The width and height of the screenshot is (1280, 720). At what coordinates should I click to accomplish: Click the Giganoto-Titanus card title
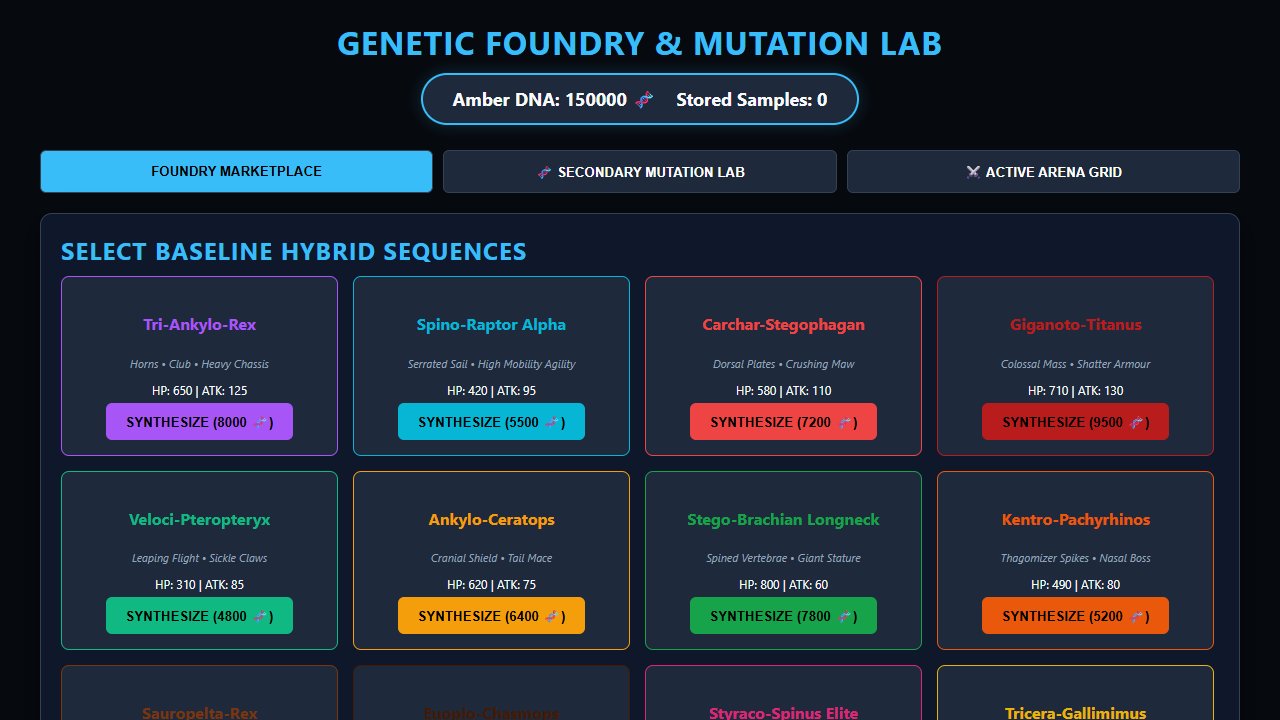(1075, 325)
